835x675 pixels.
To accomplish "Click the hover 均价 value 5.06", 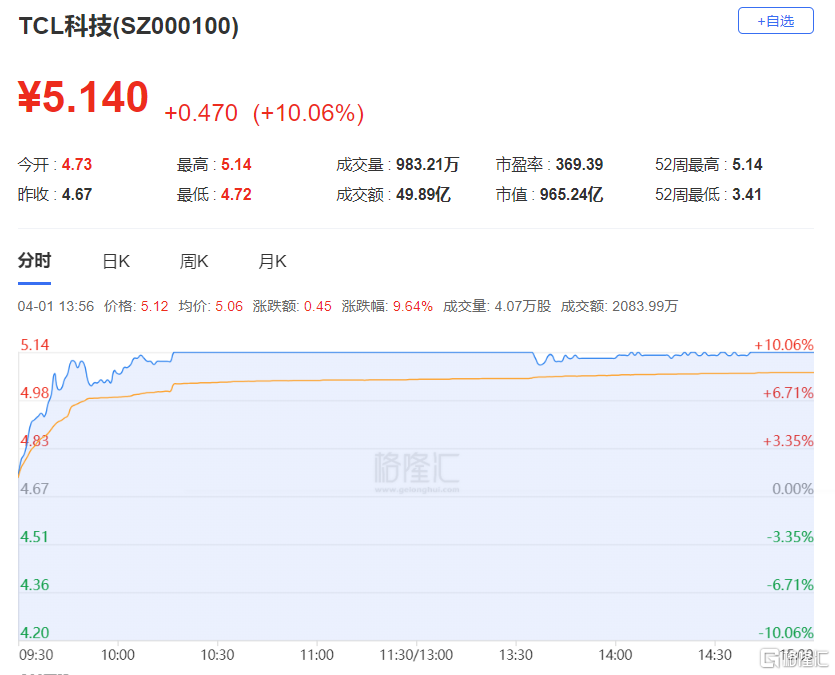I will [x=229, y=307].
